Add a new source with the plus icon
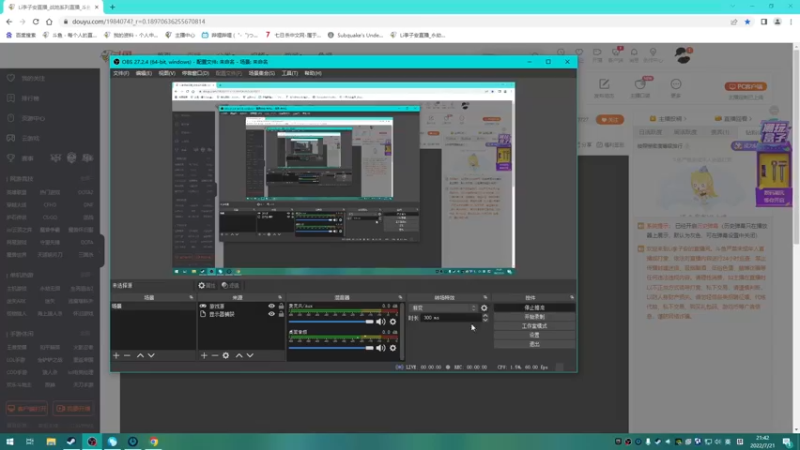The image size is (800, 450). coord(204,355)
